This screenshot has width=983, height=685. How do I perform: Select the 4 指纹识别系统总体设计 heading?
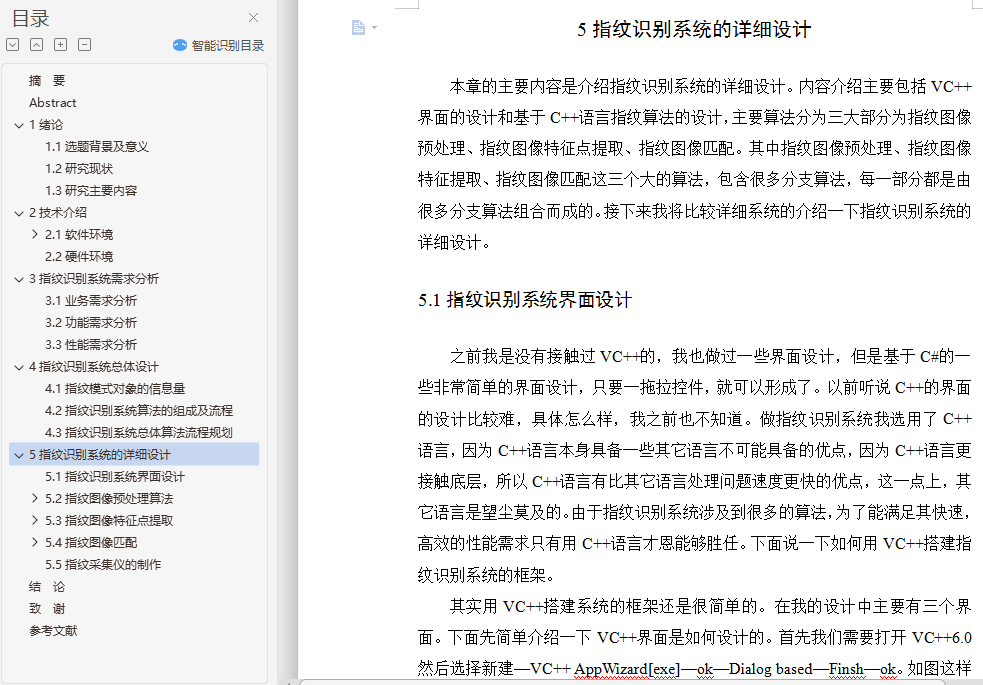[x=94, y=367]
